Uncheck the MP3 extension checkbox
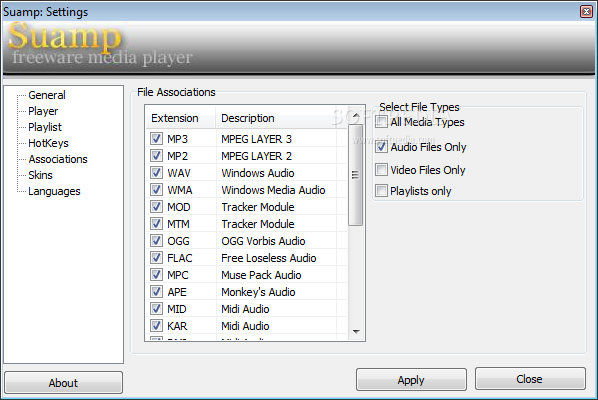 click(156, 138)
